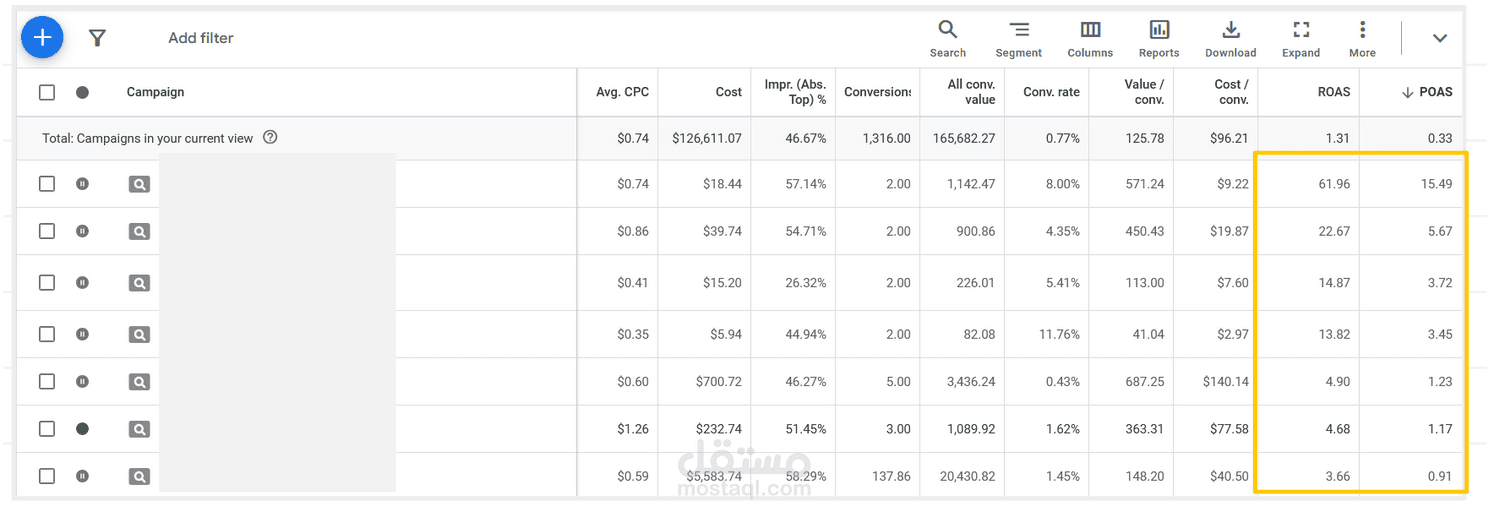Check the box for the $232.74 cost campaign
1490x510 pixels.
[x=47, y=429]
